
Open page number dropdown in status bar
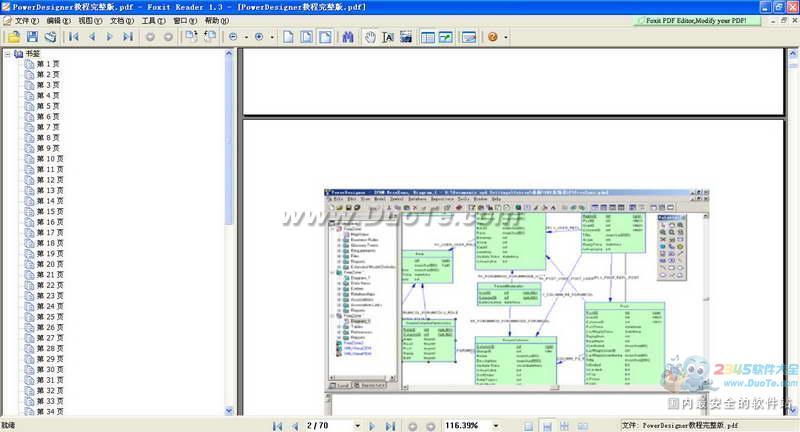(358, 425)
